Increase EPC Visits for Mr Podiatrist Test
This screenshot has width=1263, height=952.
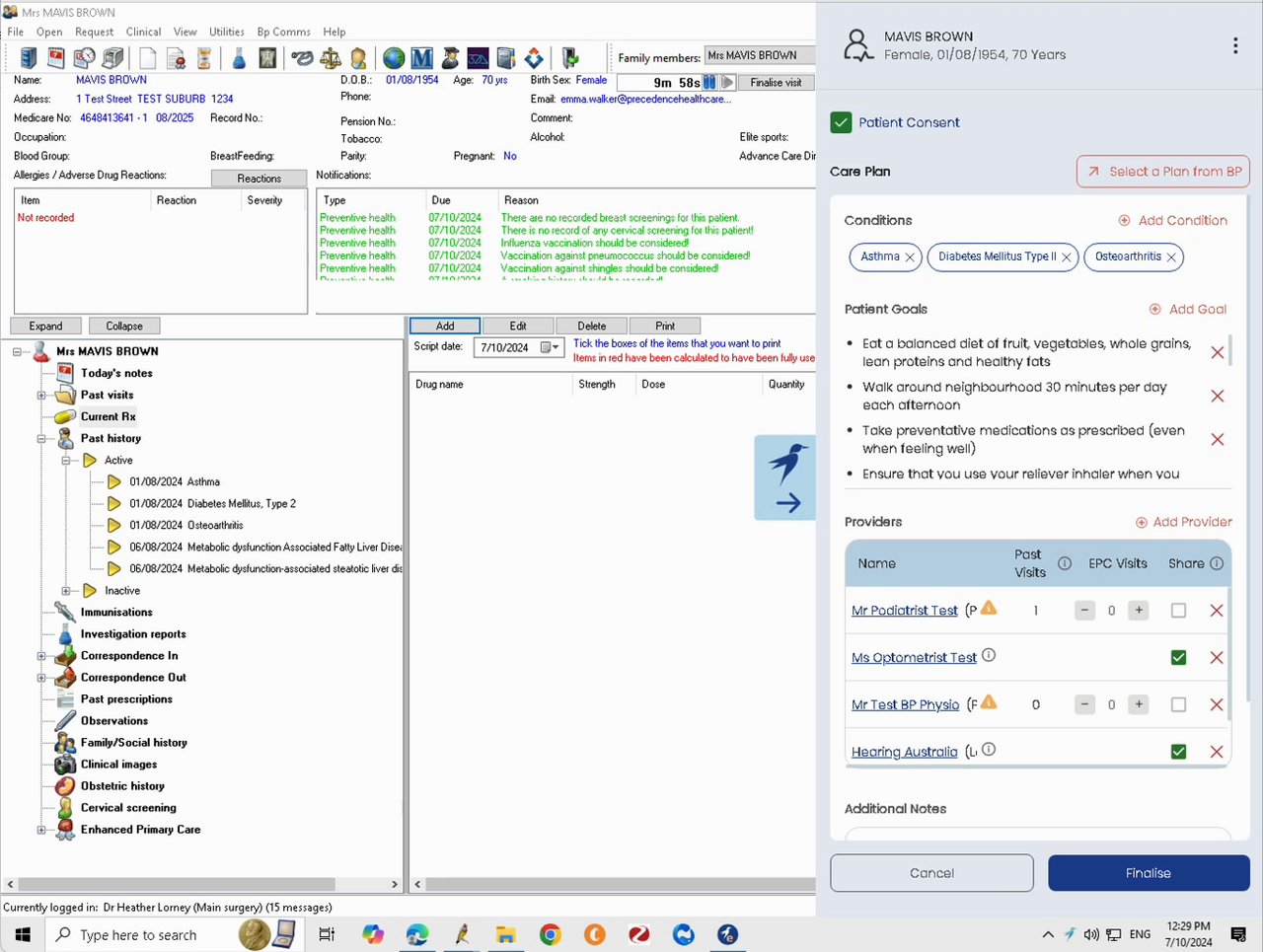(1139, 611)
